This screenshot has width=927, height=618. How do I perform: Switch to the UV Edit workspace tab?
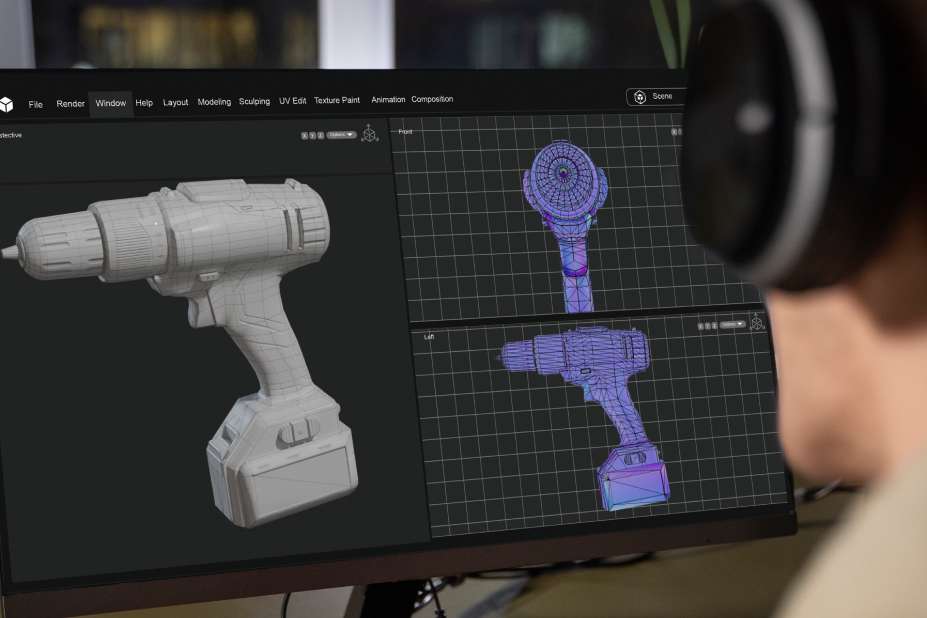(x=293, y=101)
